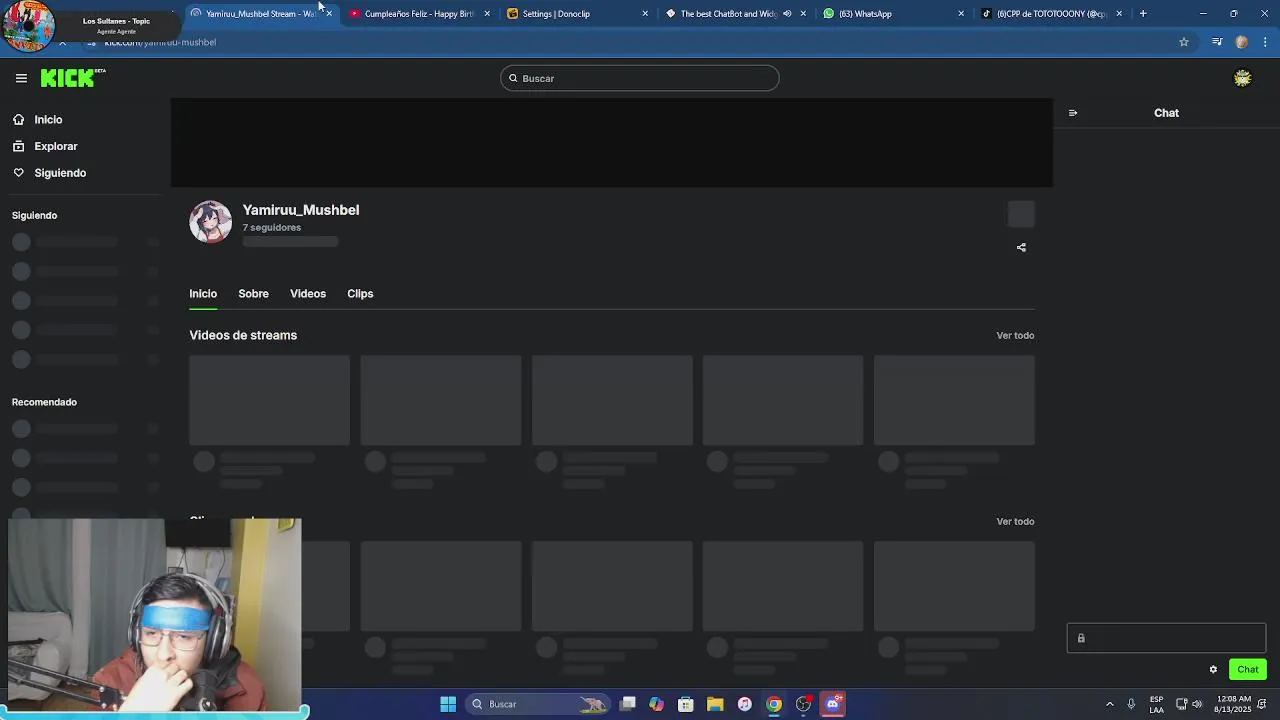Image resolution: width=1280 pixels, height=720 pixels.
Task: Open OBS Studio taskbar icon
Action: (803, 704)
